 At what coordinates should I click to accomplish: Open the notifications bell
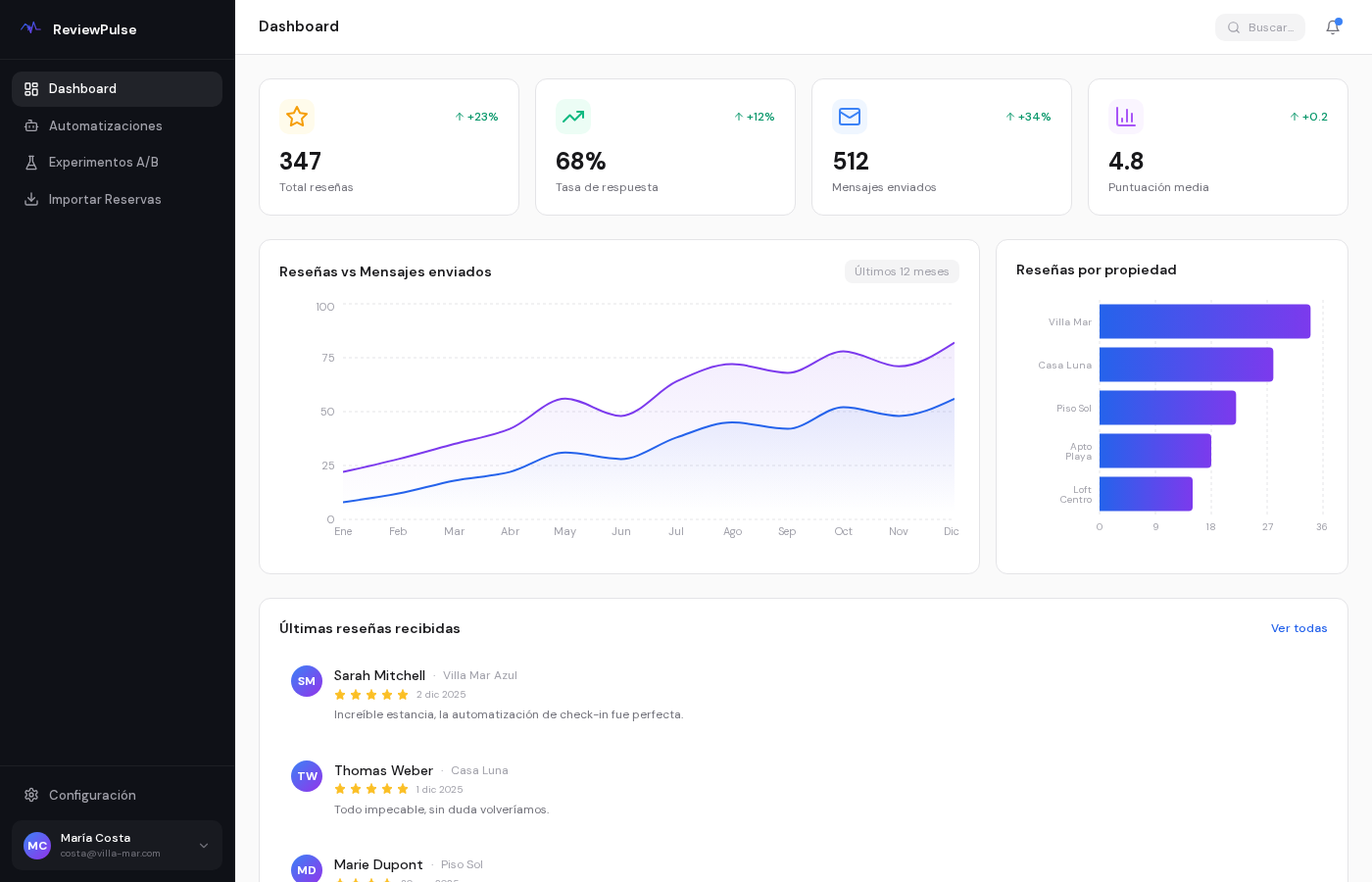1332,27
